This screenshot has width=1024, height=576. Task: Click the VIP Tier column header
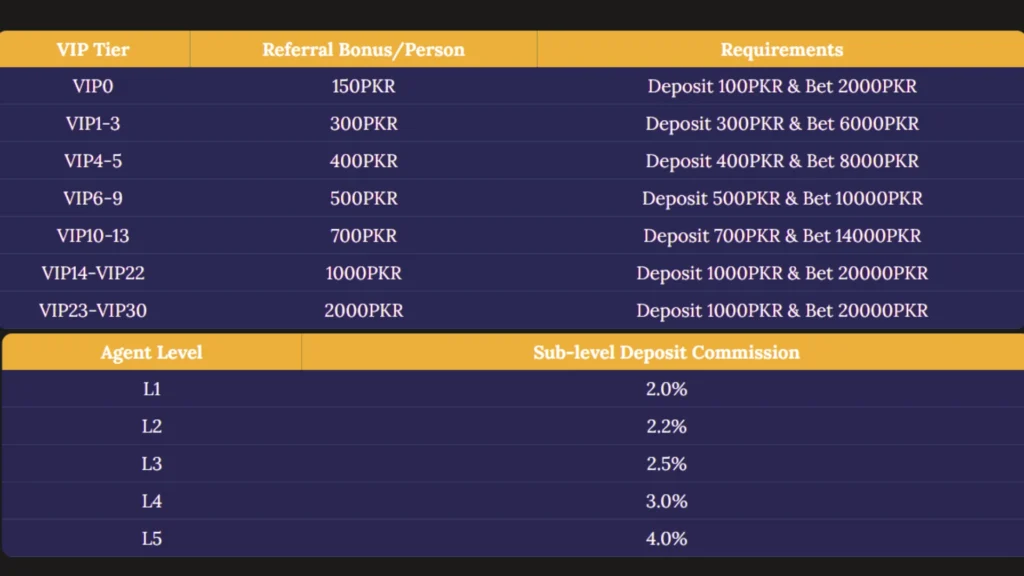[93, 49]
